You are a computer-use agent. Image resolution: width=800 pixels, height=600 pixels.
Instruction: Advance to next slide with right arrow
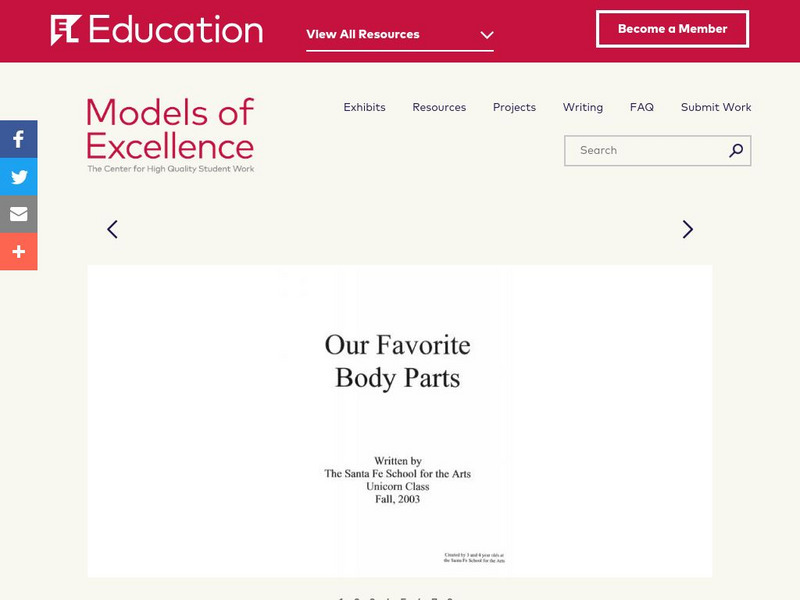(687, 229)
